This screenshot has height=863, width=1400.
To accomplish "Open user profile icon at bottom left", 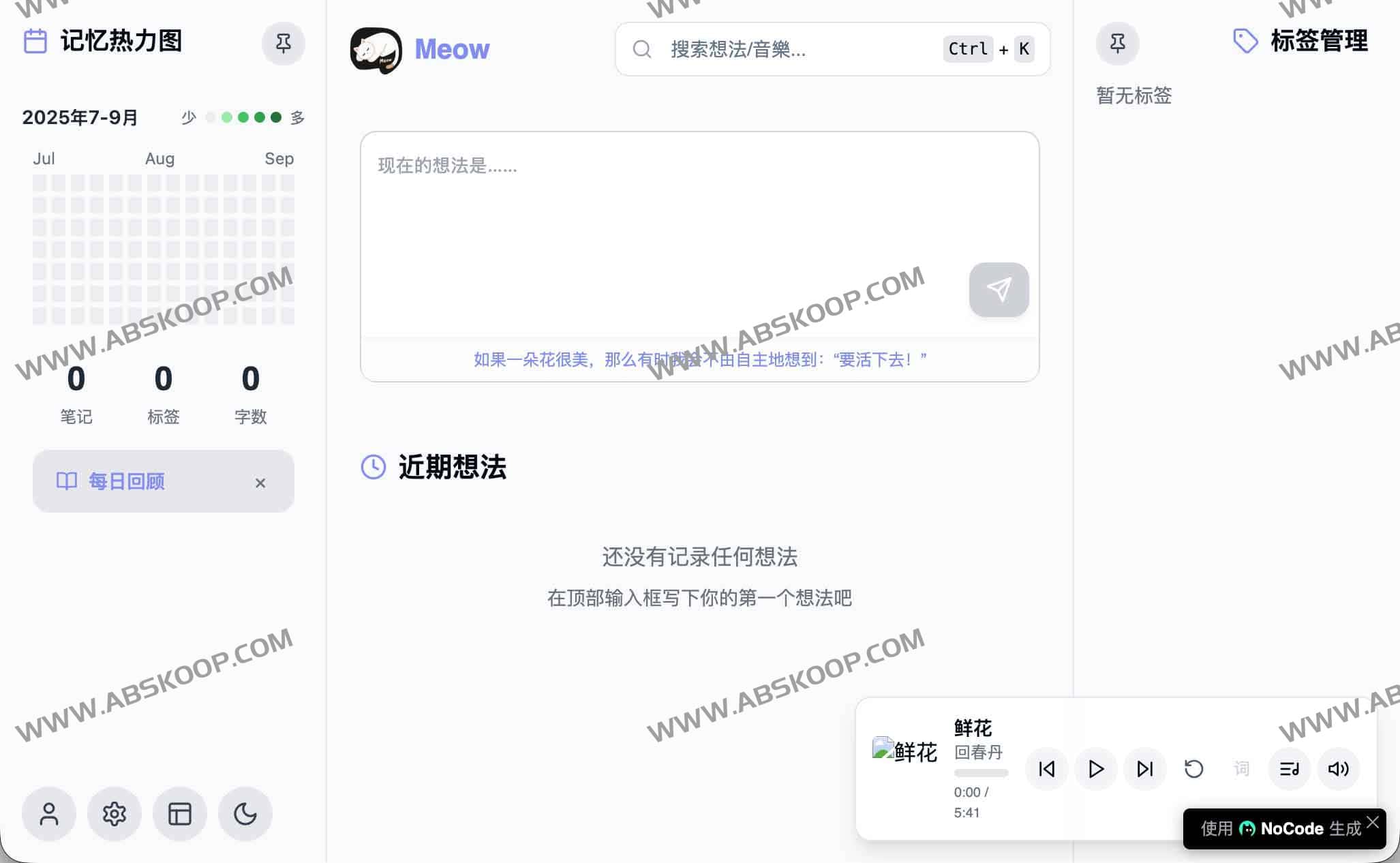I will [48, 814].
